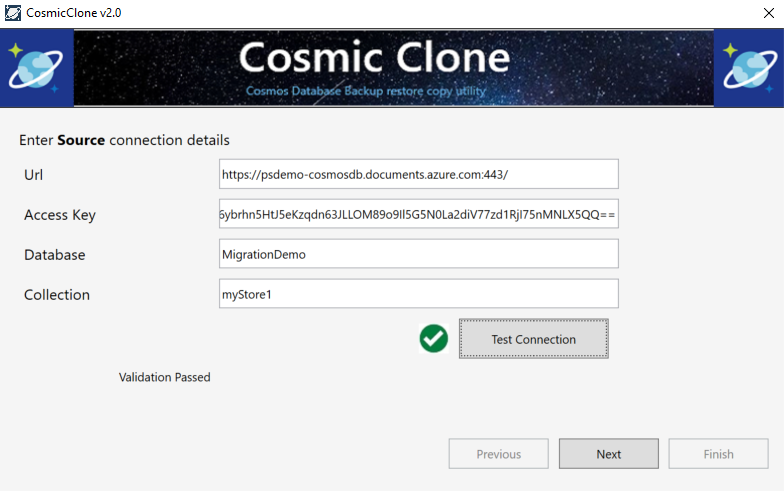Focus the Access Key input field
This screenshot has width=784, height=491.
tap(418, 214)
